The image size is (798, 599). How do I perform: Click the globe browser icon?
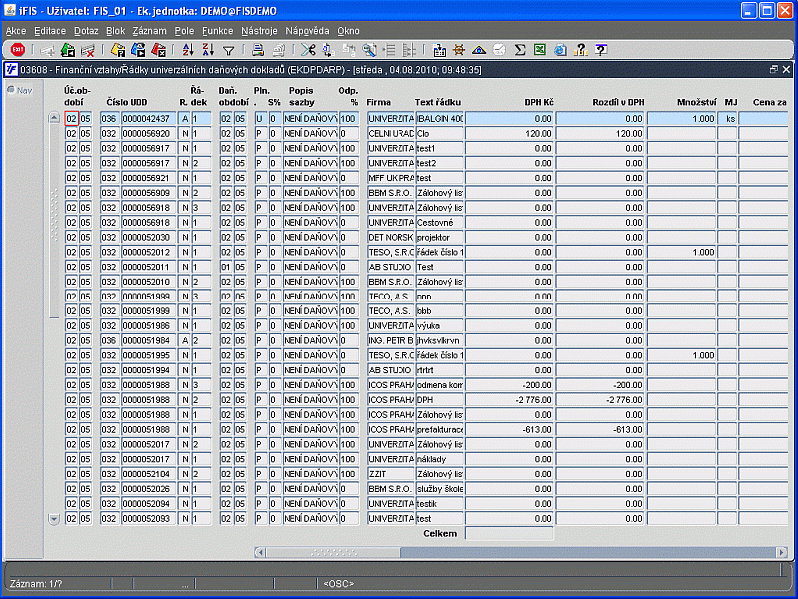pyautogui.click(x=560, y=49)
